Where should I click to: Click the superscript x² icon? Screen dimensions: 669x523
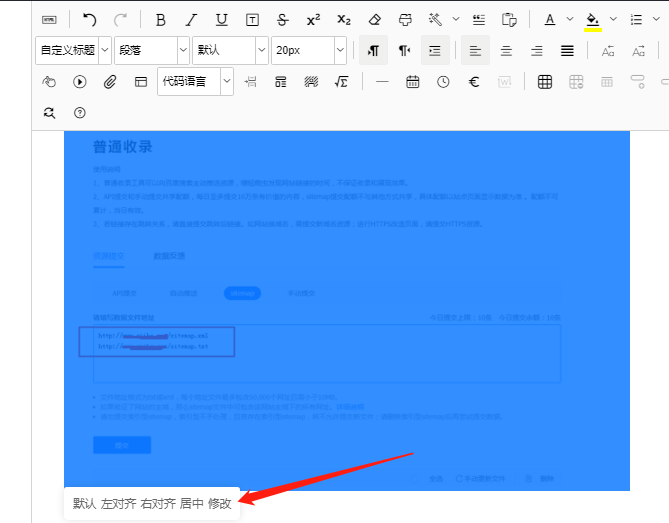313,19
